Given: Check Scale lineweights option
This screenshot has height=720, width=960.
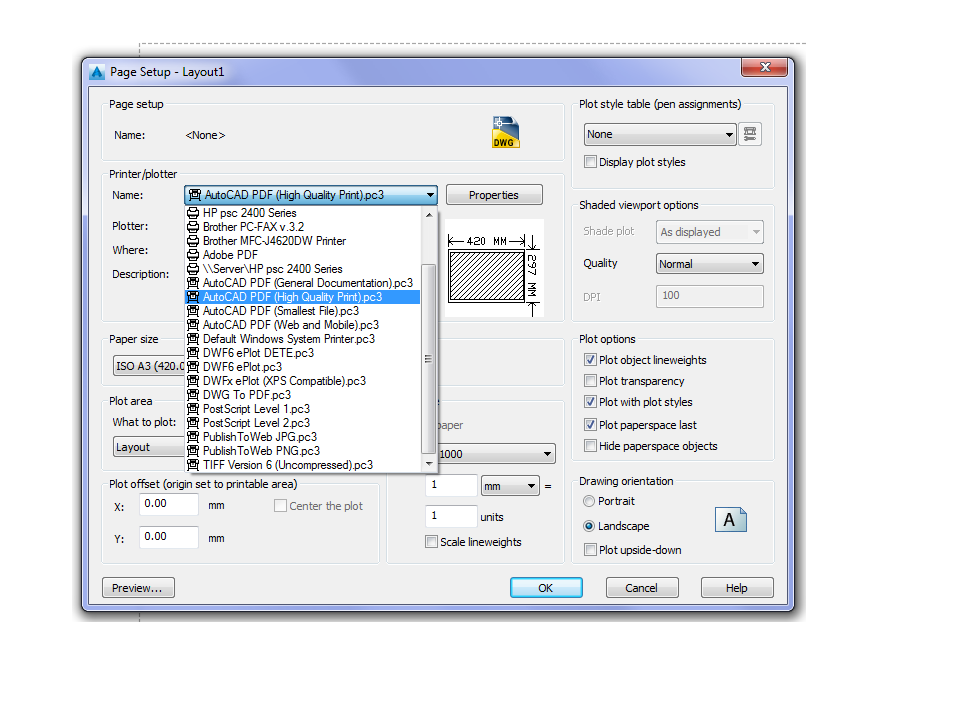Looking at the screenshot, I should click(x=432, y=542).
